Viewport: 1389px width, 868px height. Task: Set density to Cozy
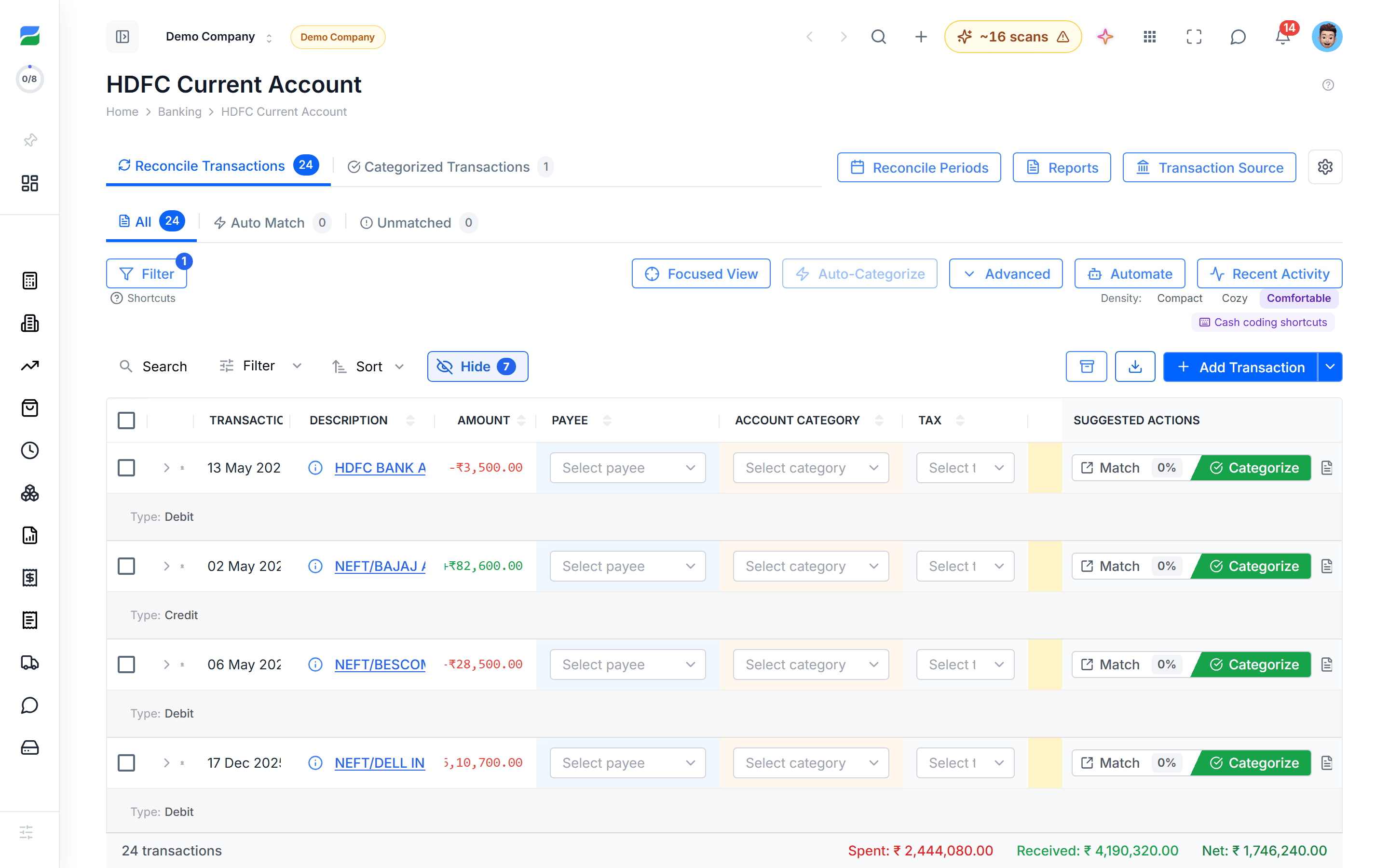[1234, 298]
